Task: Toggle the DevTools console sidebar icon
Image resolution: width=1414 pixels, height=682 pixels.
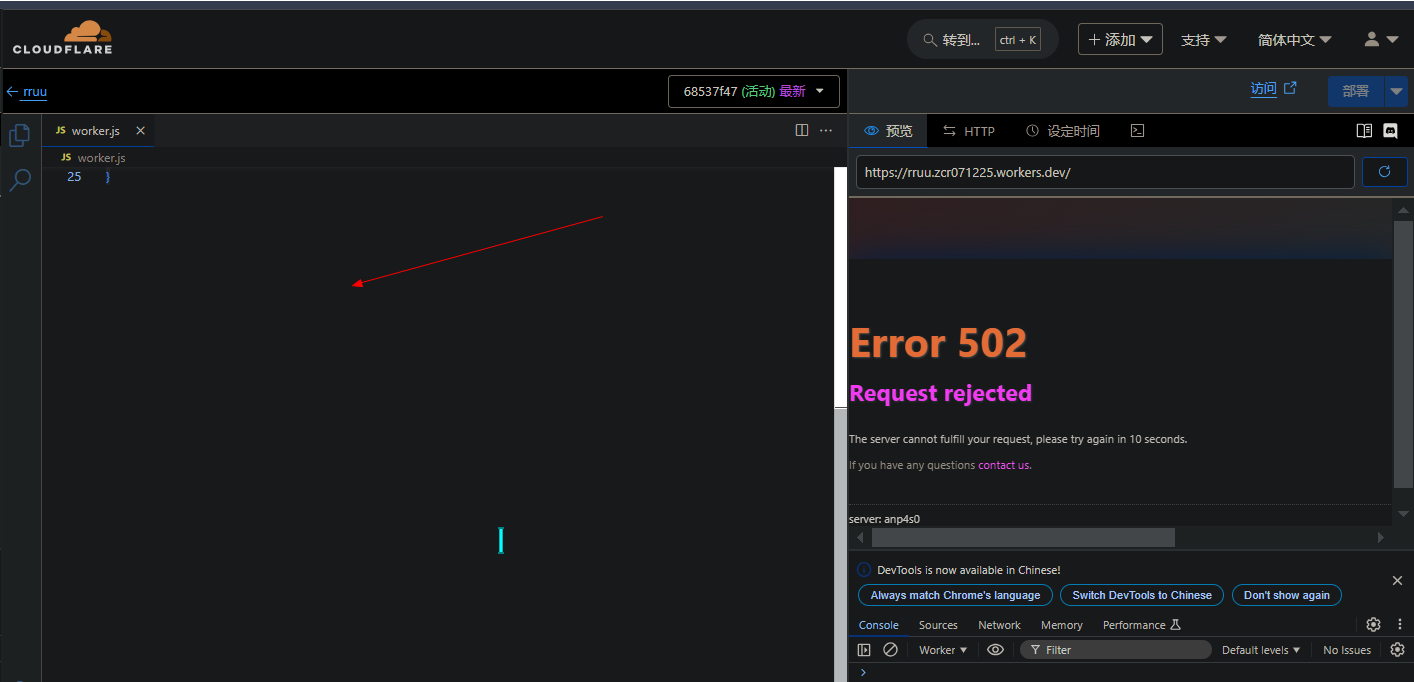Action: pyautogui.click(x=864, y=650)
